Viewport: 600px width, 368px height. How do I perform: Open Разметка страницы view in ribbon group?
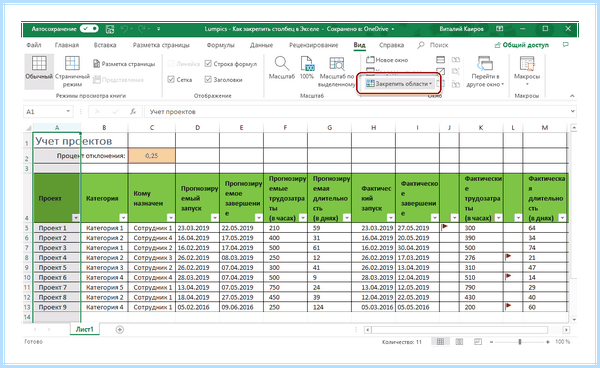point(124,64)
